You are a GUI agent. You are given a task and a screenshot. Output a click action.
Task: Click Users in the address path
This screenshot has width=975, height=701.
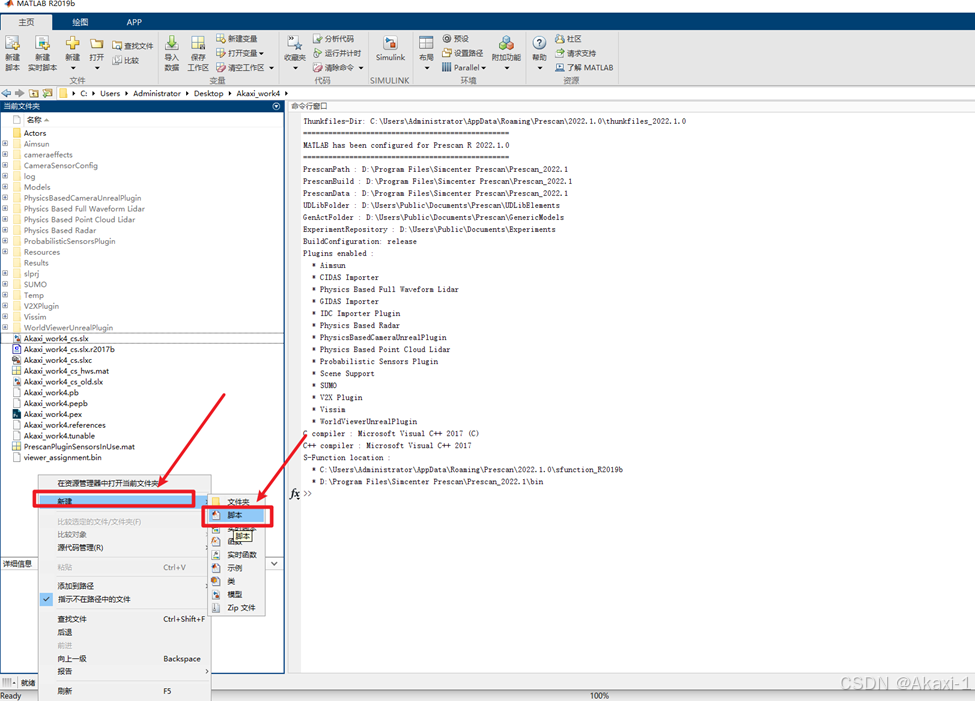pos(110,93)
